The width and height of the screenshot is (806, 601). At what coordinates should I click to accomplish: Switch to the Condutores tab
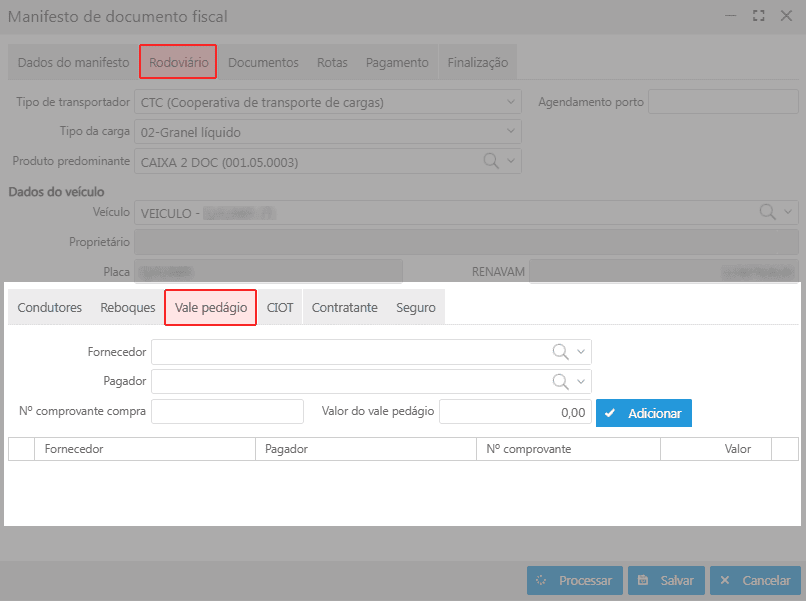[x=50, y=308]
